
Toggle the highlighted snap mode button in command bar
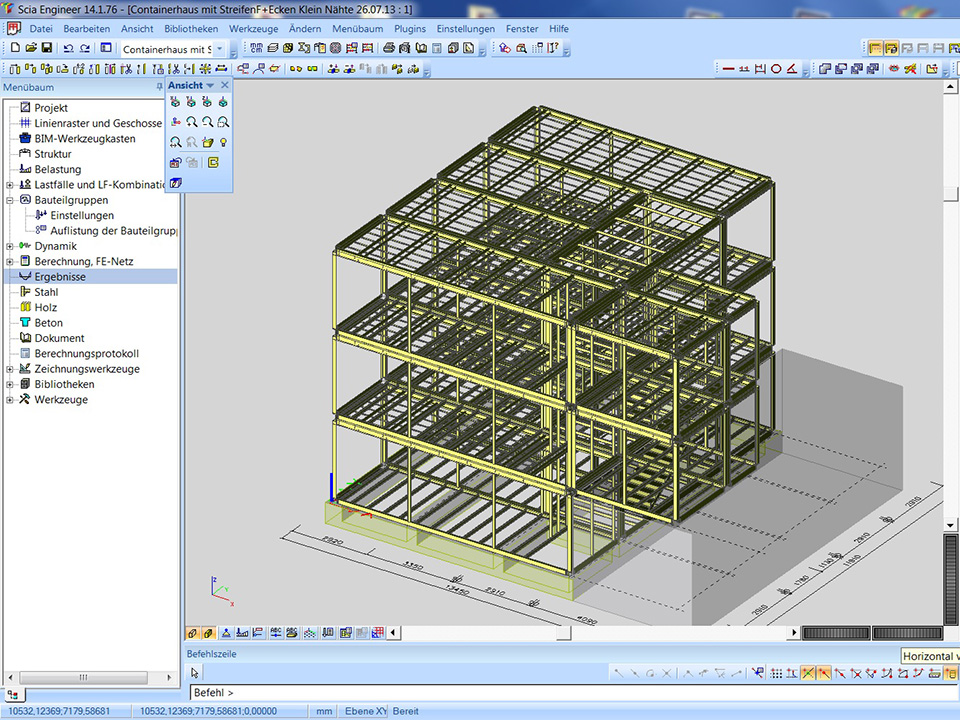tap(808, 673)
